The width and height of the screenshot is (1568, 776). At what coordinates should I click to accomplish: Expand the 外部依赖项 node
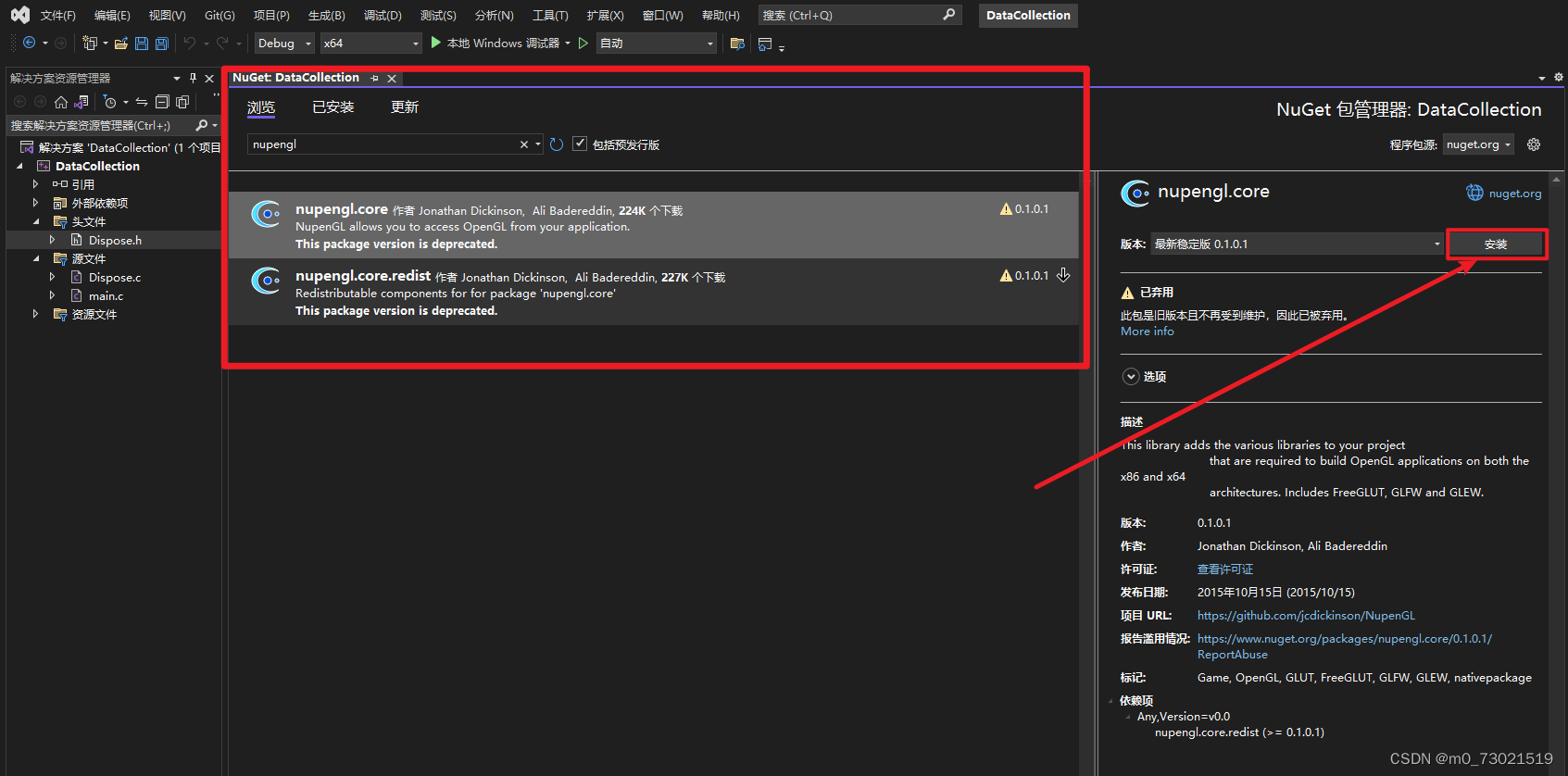click(36, 203)
